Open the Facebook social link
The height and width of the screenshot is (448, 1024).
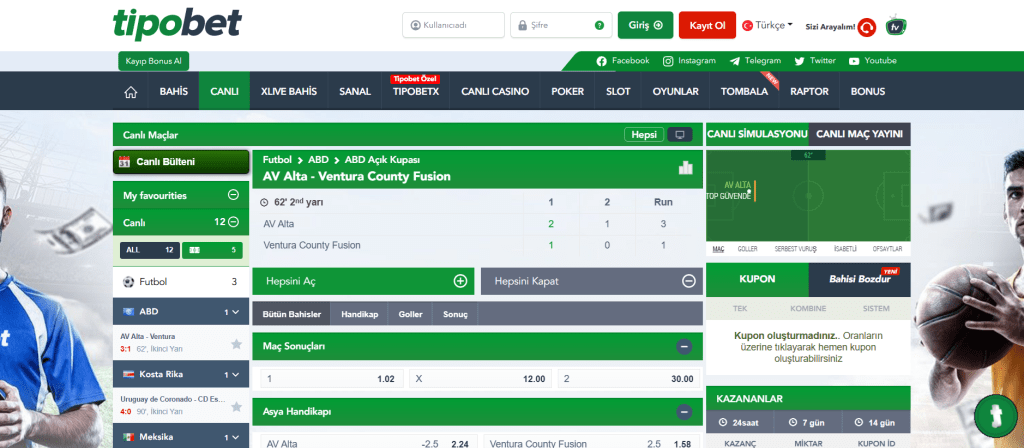[x=622, y=61]
